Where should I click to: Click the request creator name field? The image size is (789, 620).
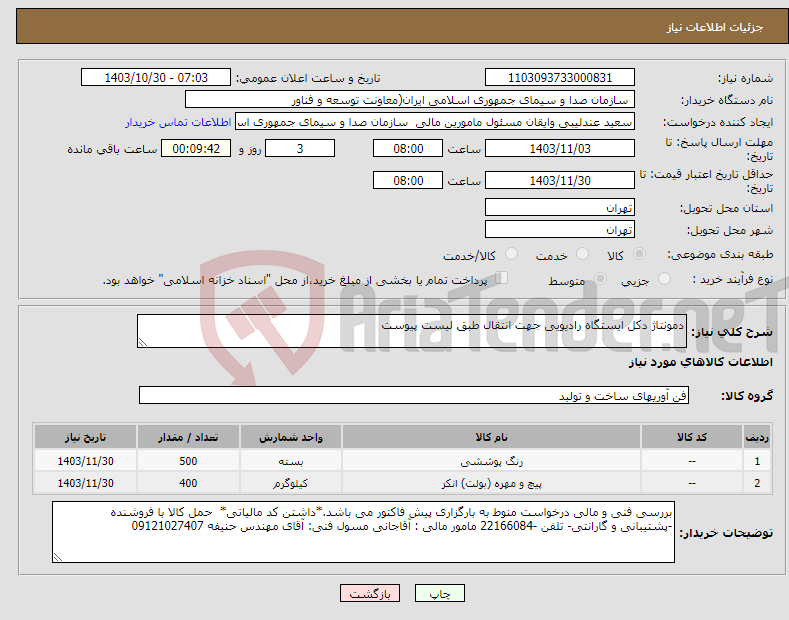435,122
